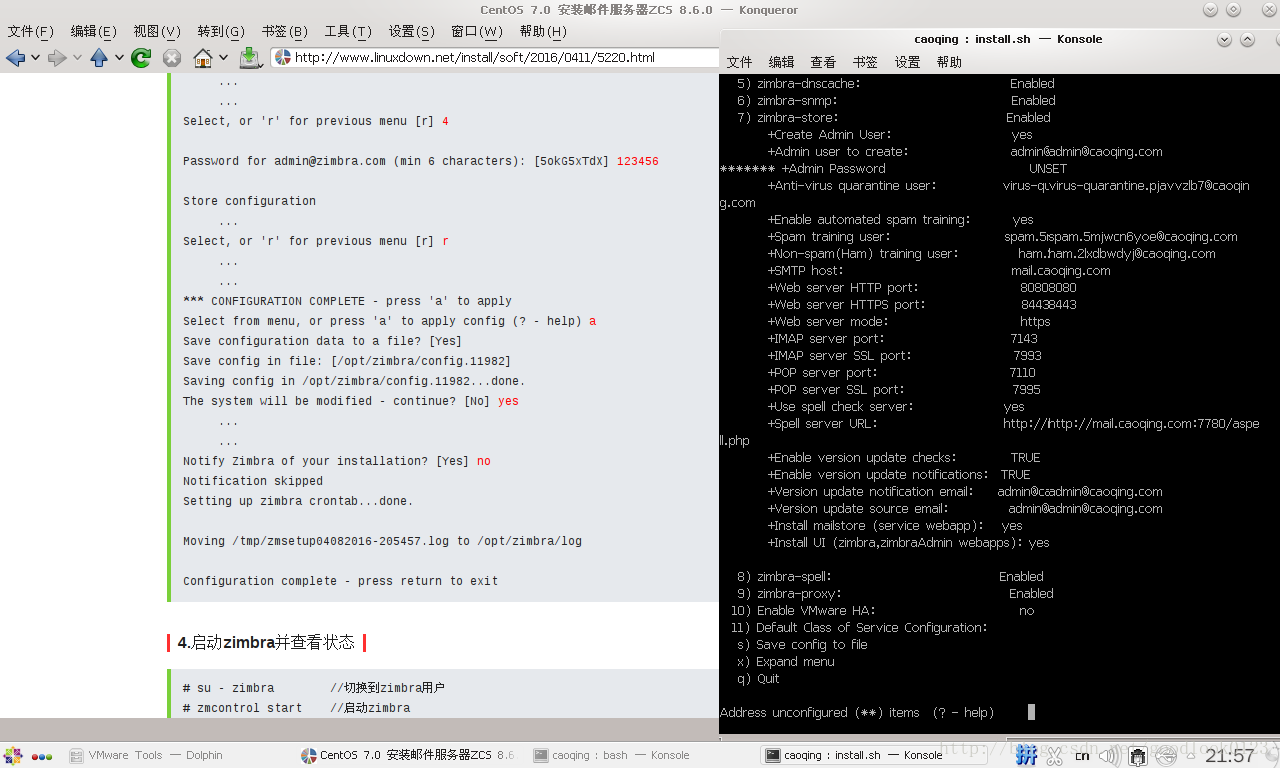This screenshot has width=1280, height=768.
Task: Click the Back arrow in Konqueror toolbar
Action: pyautogui.click(x=15, y=58)
